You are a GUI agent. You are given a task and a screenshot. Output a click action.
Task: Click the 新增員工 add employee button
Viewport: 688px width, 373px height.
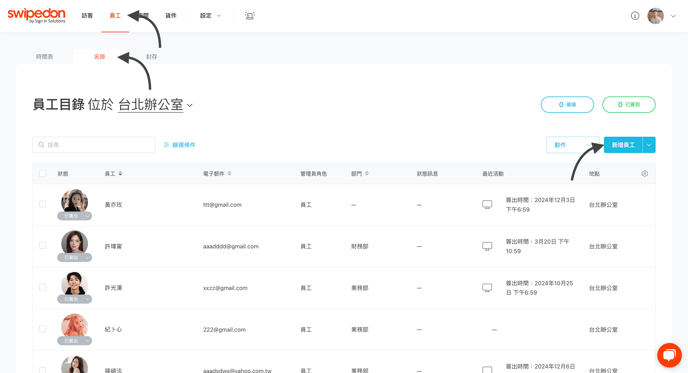pyautogui.click(x=623, y=145)
